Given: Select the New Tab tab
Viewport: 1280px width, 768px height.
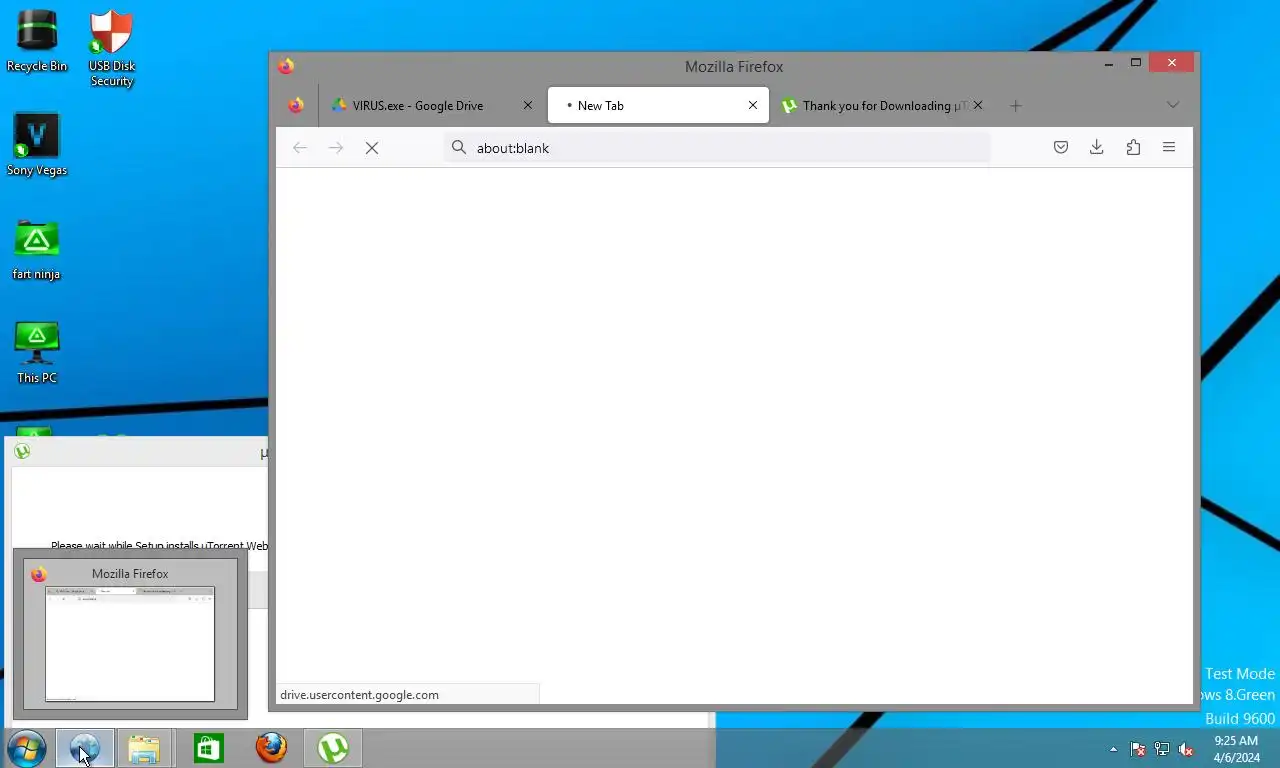Looking at the screenshot, I should 658,105.
